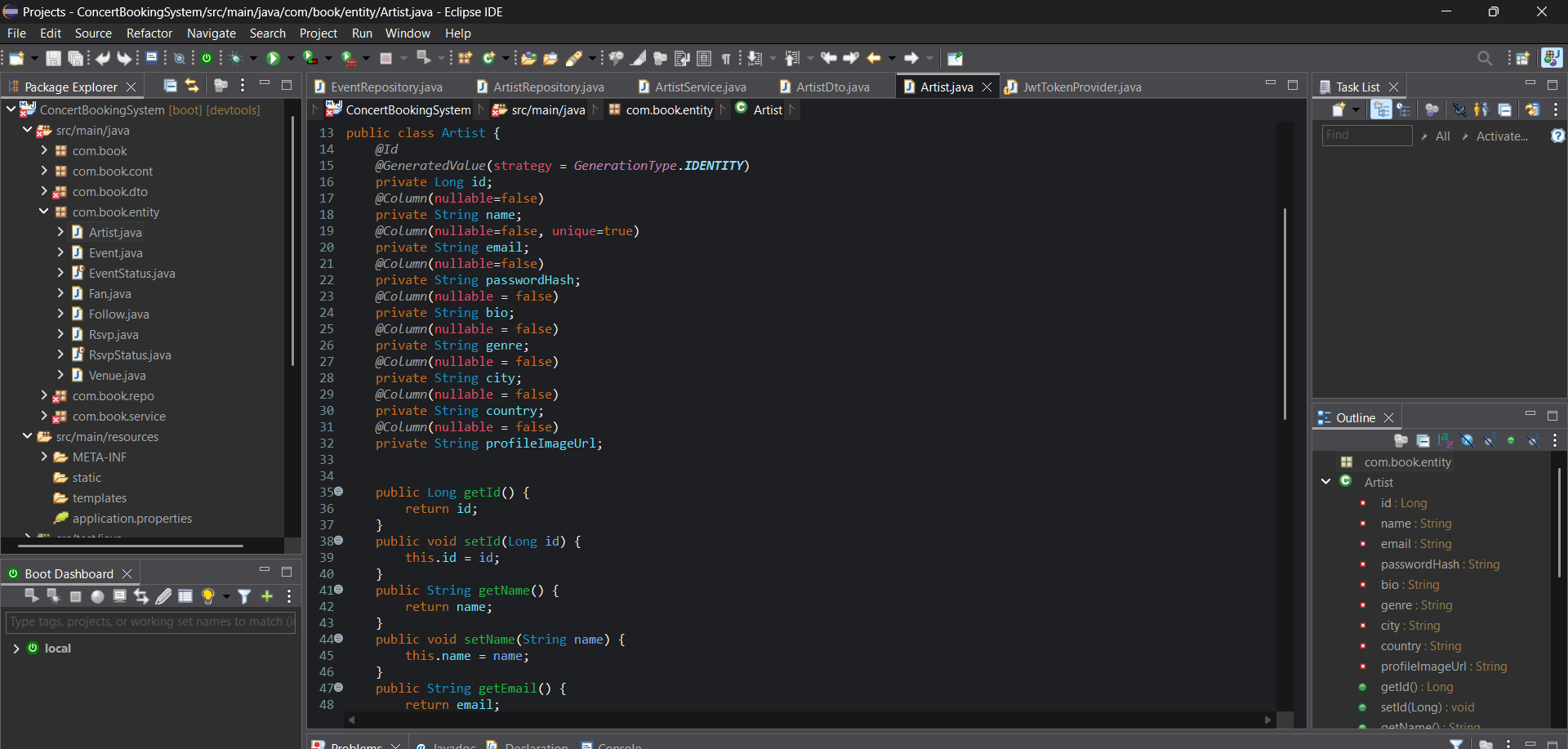Toggle Show Whitespace Characters pilcrow icon

coord(725,59)
